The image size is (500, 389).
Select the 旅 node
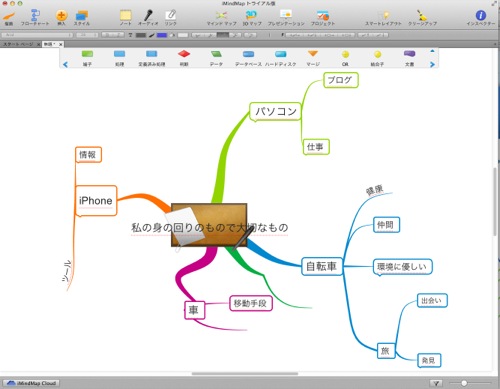pyautogui.click(x=386, y=351)
